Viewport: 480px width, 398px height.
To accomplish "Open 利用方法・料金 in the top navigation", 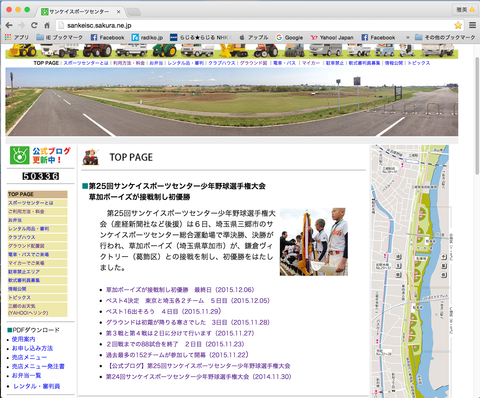I will click(x=129, y=63).
